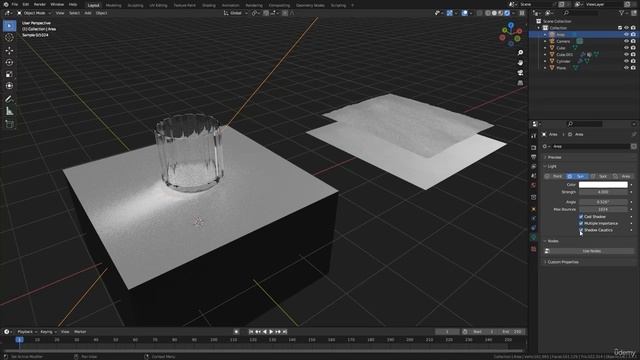Open the timeline Keying dropdown
640x360 pixels.
pyautogui.click(x=48, y=332)
